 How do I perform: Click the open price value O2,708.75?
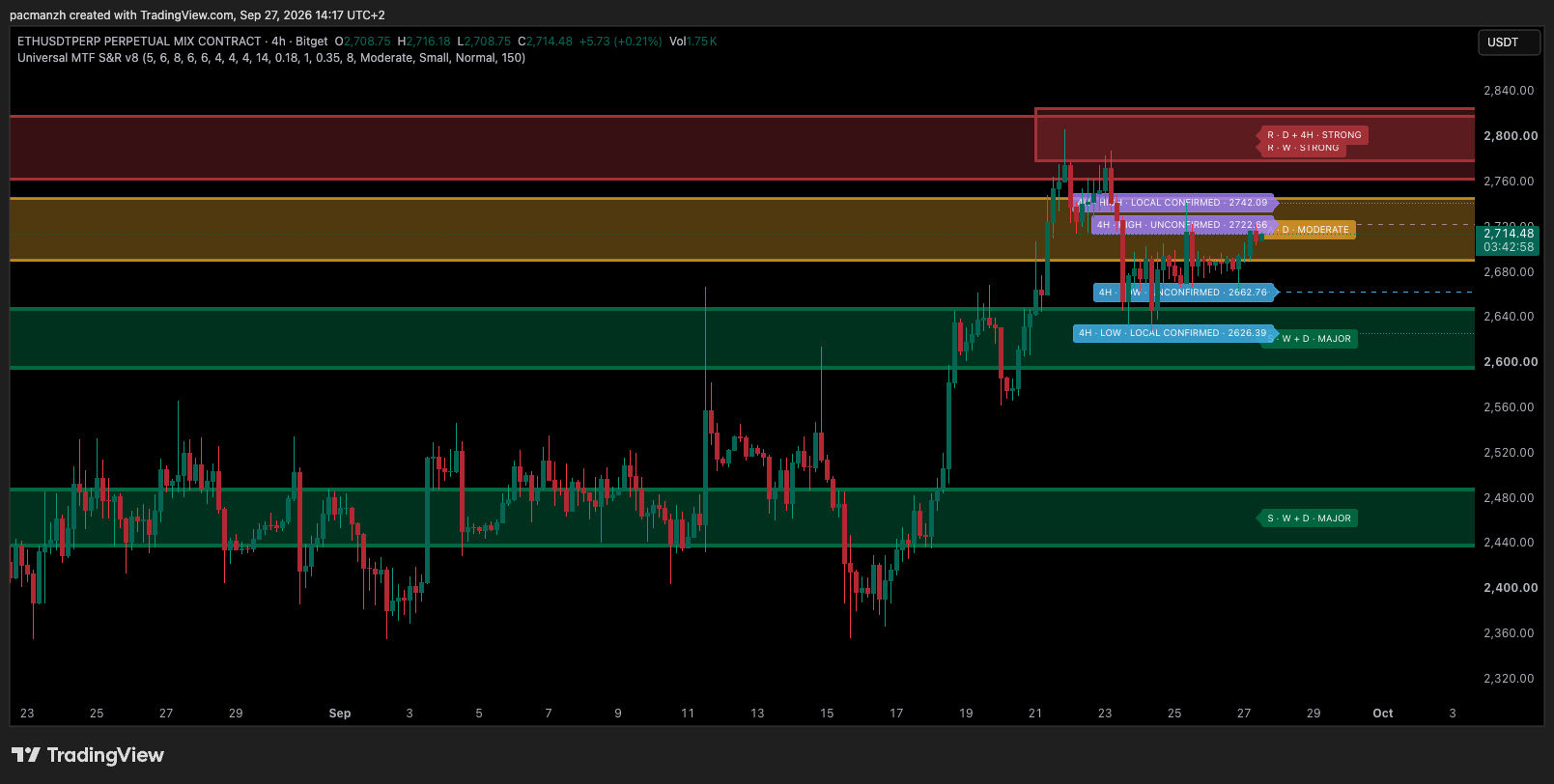(x=363, y=42)
